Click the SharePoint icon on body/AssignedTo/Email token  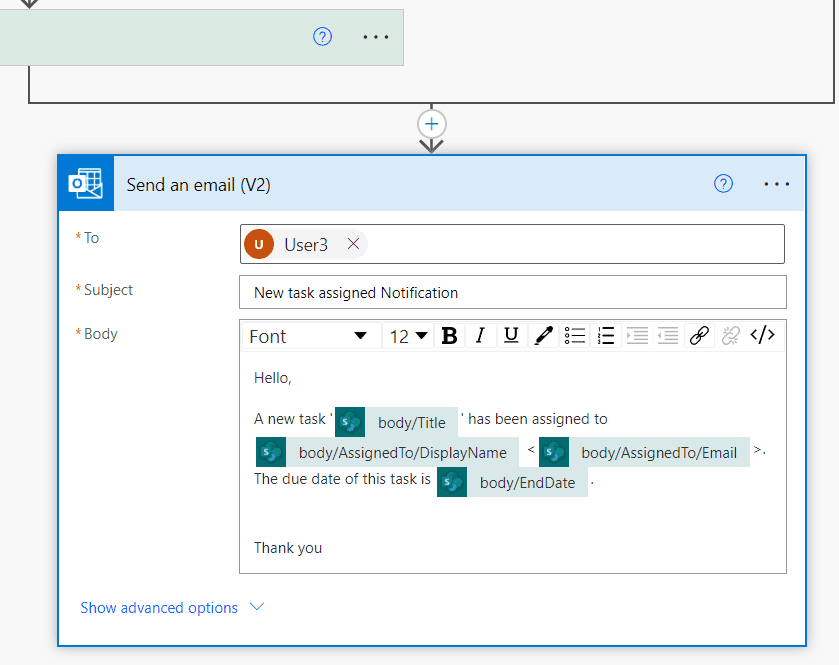coord(554,452)
